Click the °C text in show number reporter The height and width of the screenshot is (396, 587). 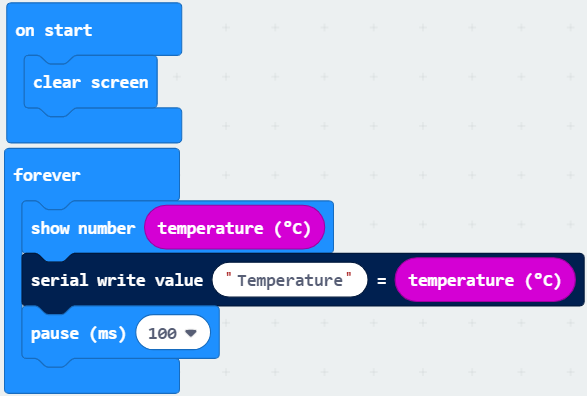pos(292,228)
